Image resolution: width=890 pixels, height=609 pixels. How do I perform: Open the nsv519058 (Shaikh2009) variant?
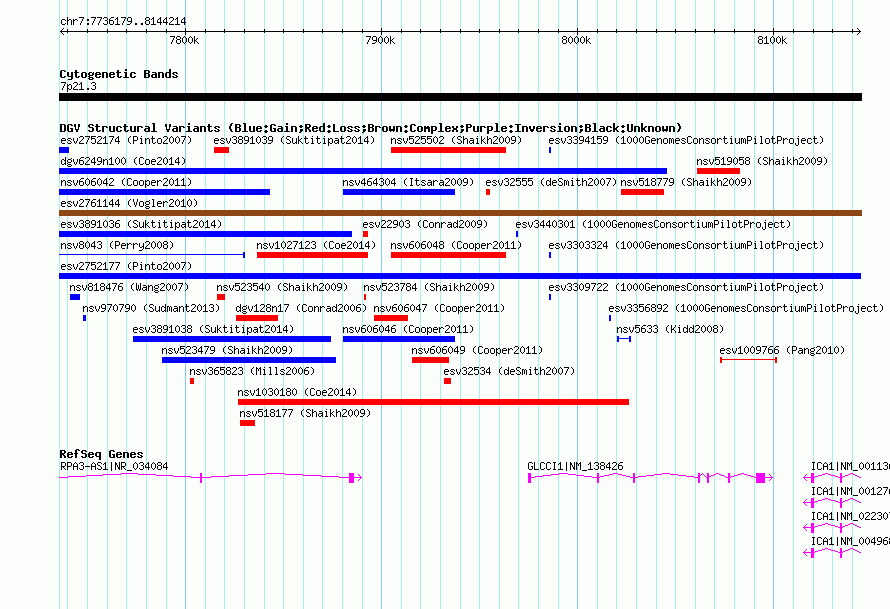[718, 171]
